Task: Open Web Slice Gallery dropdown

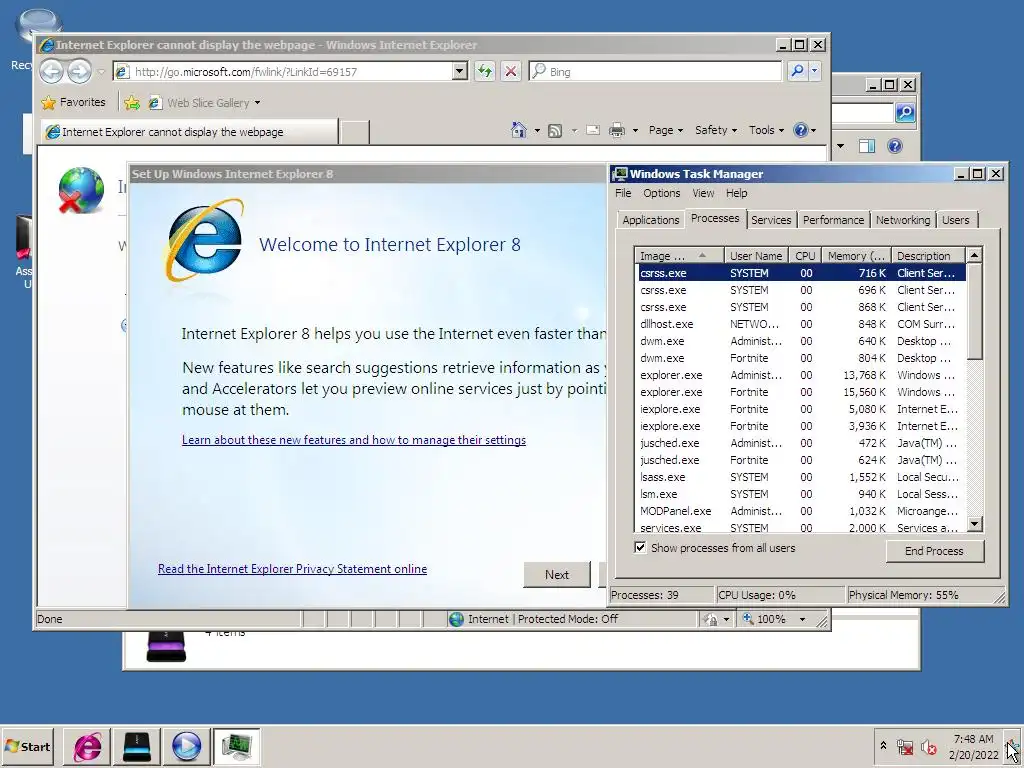Action: 257,103
